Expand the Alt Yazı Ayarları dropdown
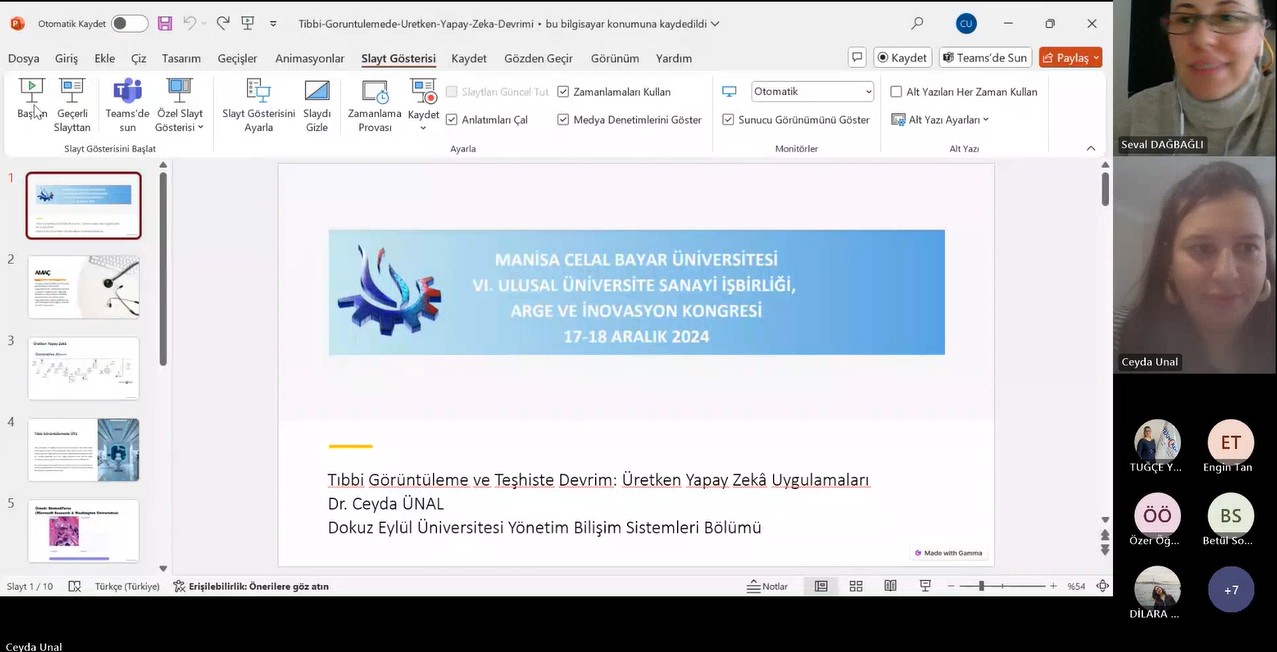 (x=940, y=120)
